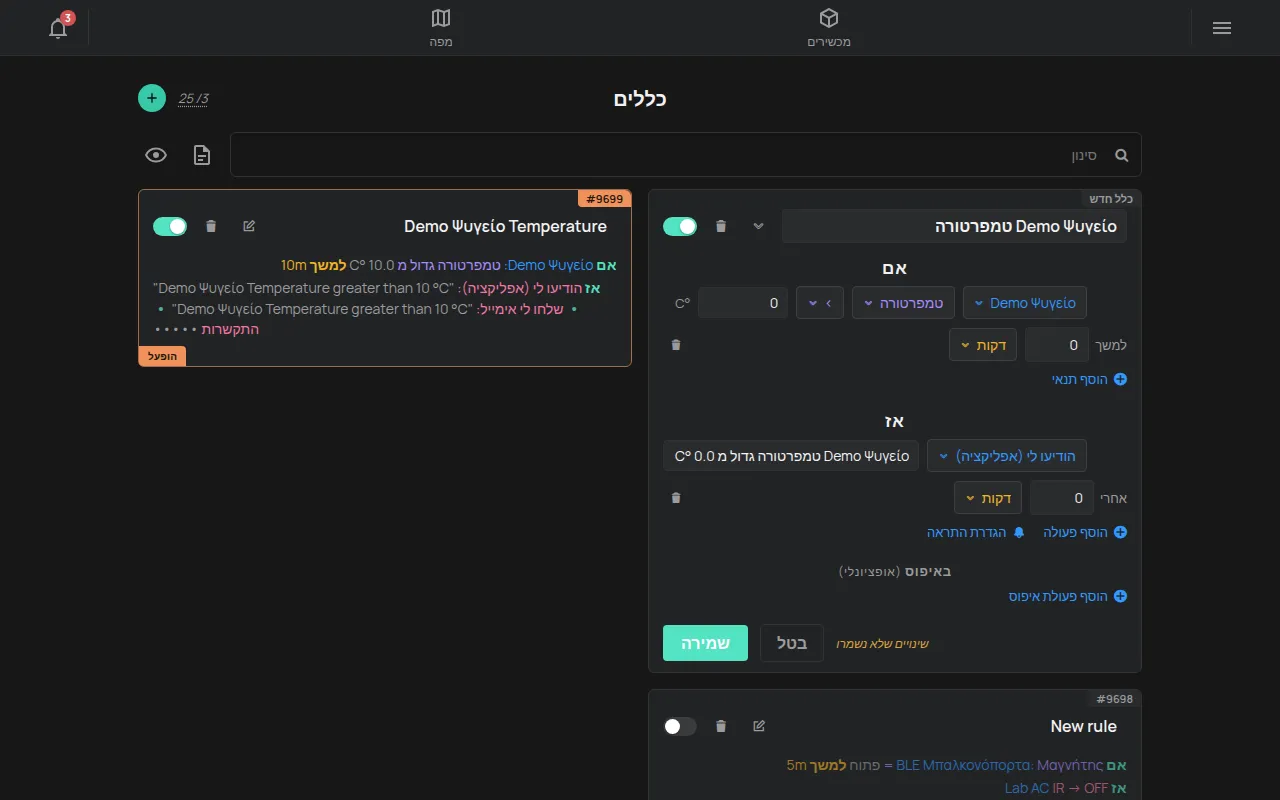Viewport: 1280px width, 800px height.
Task: Click the search magnifier icon
Action: 1121,155
